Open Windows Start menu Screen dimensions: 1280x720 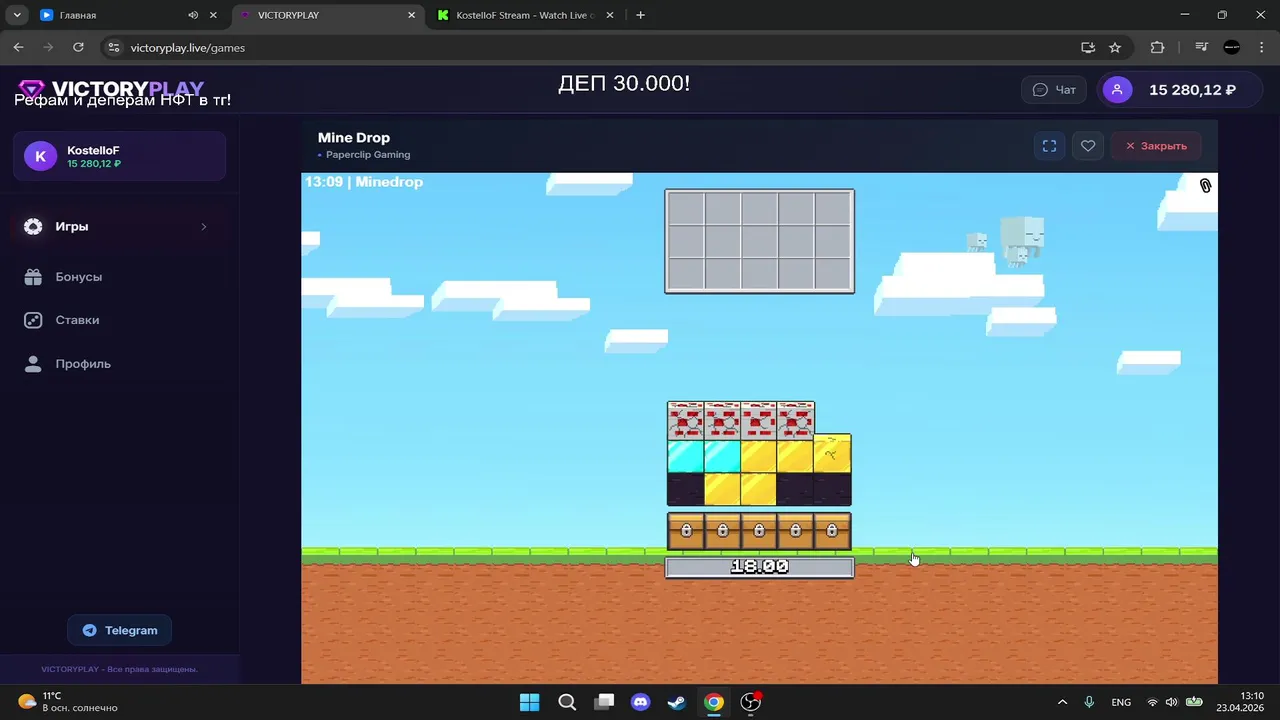pos(530,702)
